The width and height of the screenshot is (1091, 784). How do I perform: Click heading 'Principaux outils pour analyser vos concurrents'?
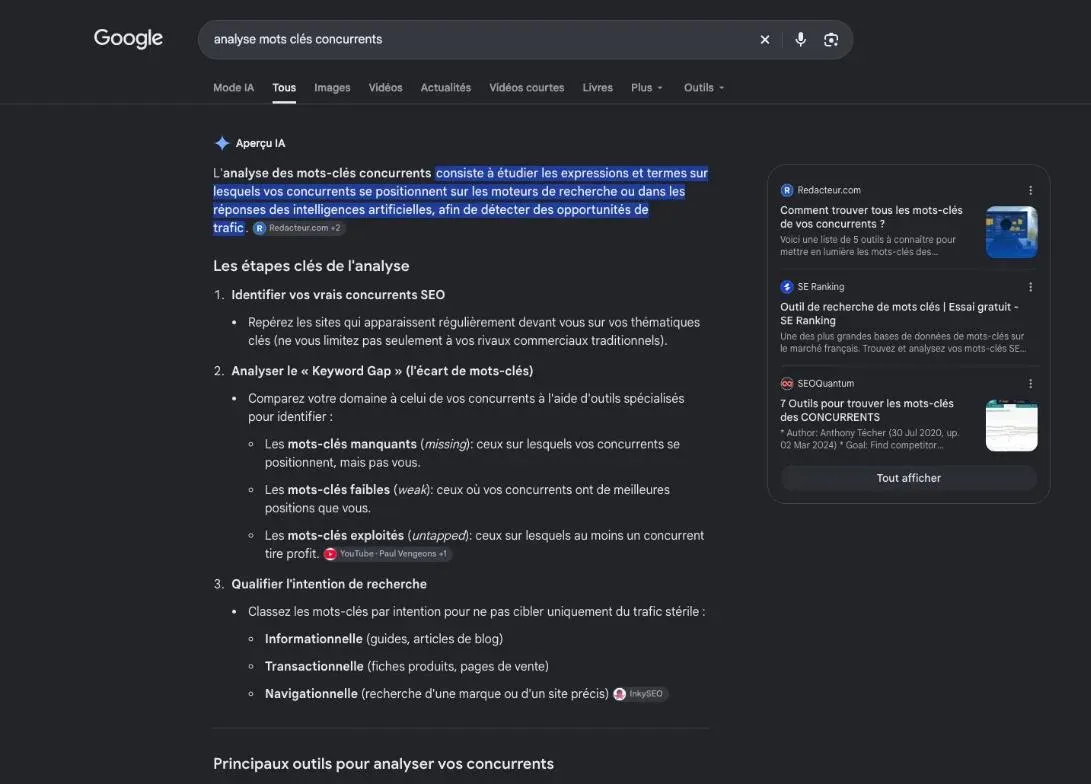pyautogui.click(x=383, y=764)
